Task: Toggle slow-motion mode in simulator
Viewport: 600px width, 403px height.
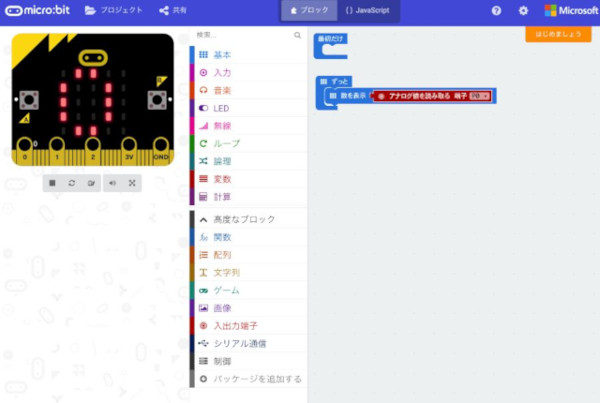Action: tap(91, 183)
